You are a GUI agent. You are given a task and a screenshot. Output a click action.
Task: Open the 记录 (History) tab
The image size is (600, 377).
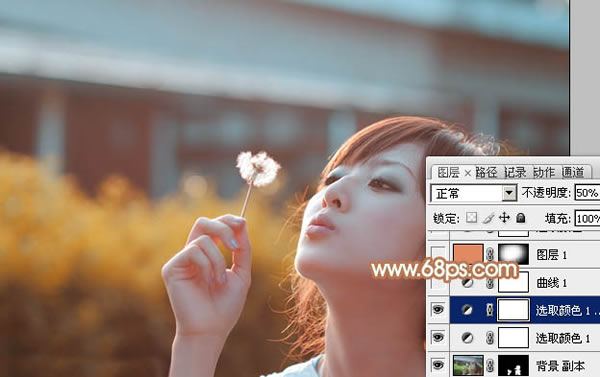pyautogui.click(x=515, y=172)
